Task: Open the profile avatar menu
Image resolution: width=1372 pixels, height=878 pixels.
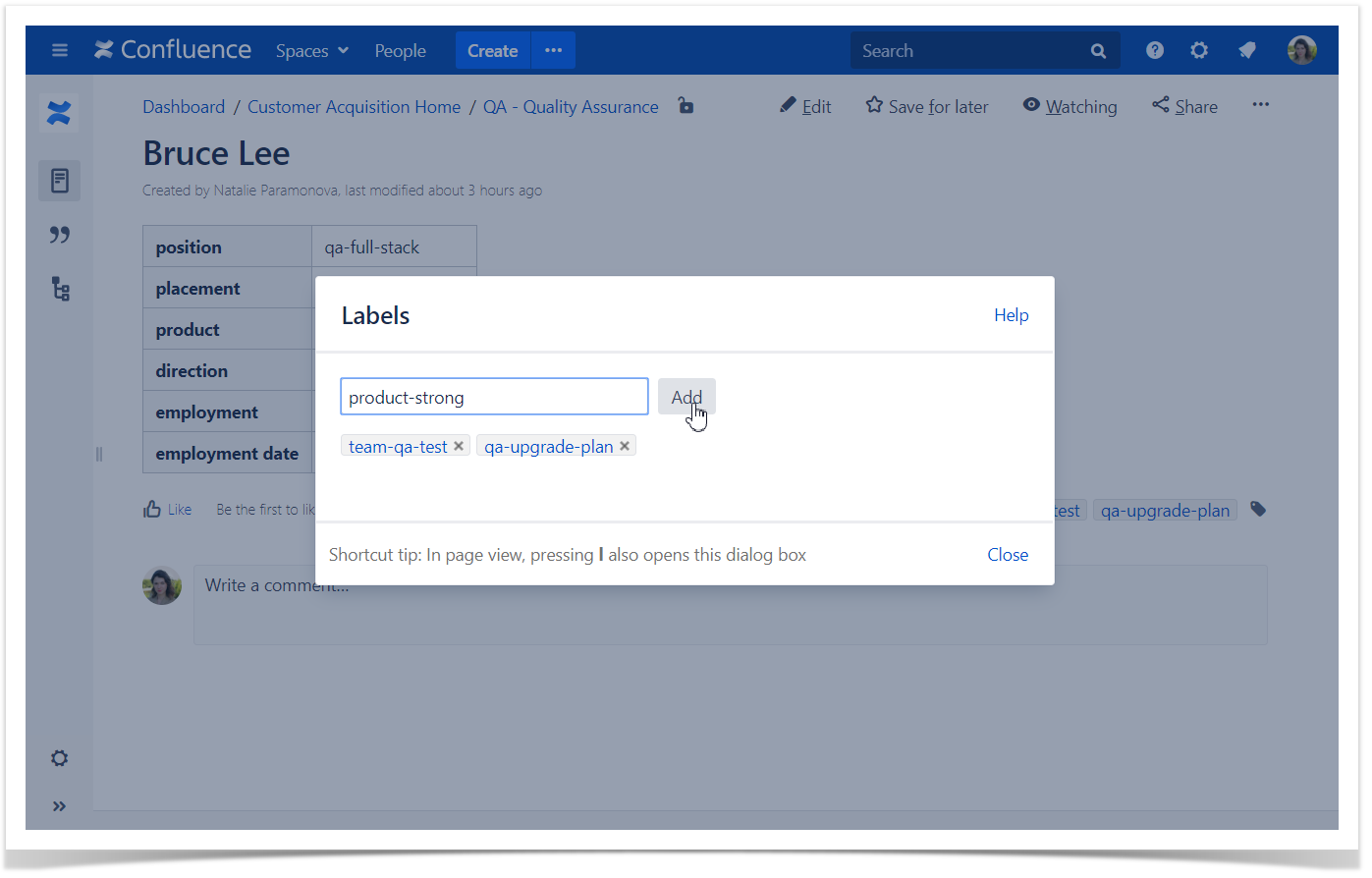Action: 1301,49
